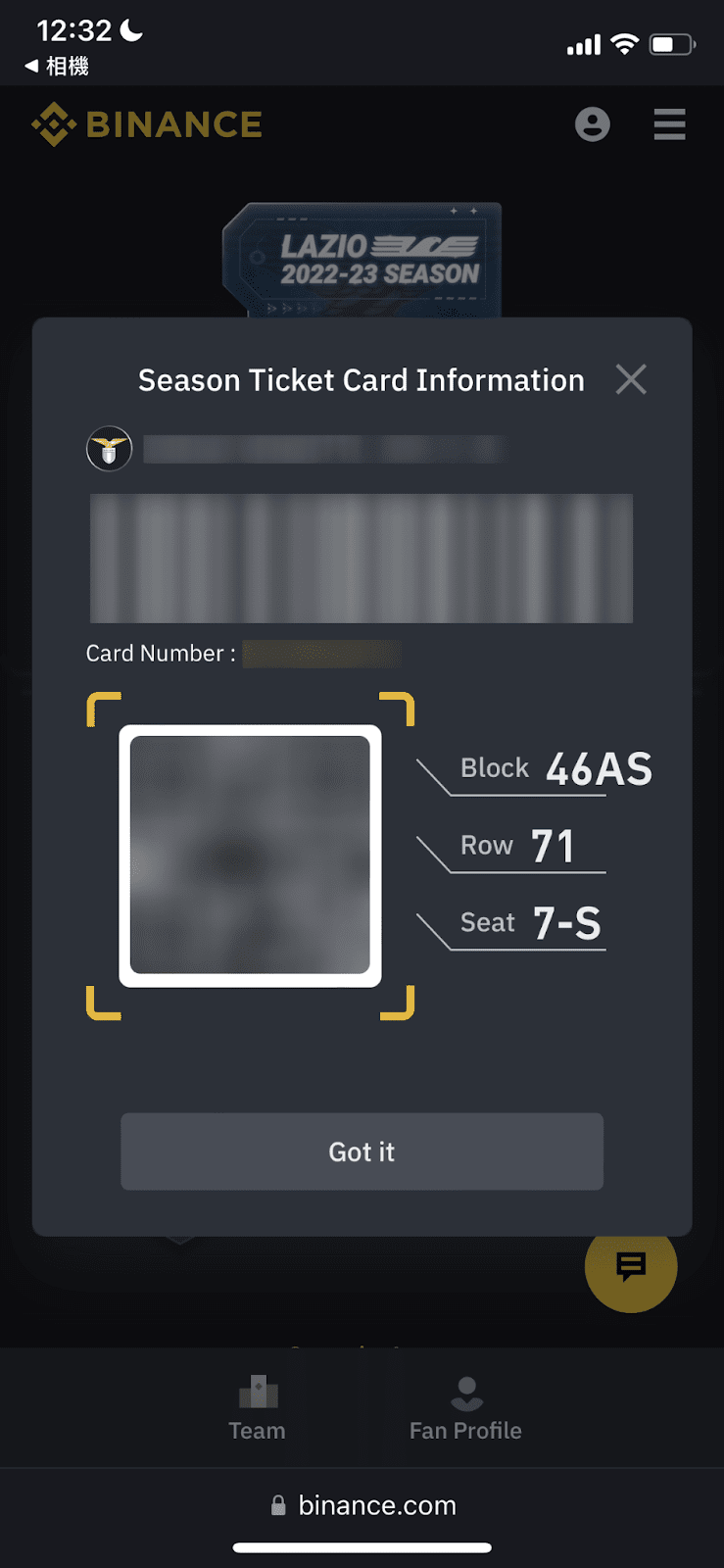Tap the blurred QR code

click(x=250, y=856)
